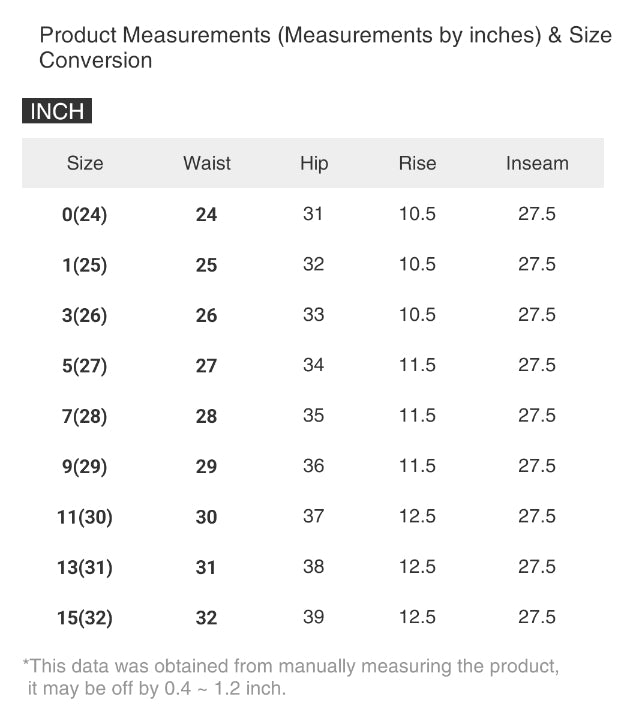Click the bold waist value 28
Image resolution: width=631 pixels, height=708 pixels.
point(206,417)
